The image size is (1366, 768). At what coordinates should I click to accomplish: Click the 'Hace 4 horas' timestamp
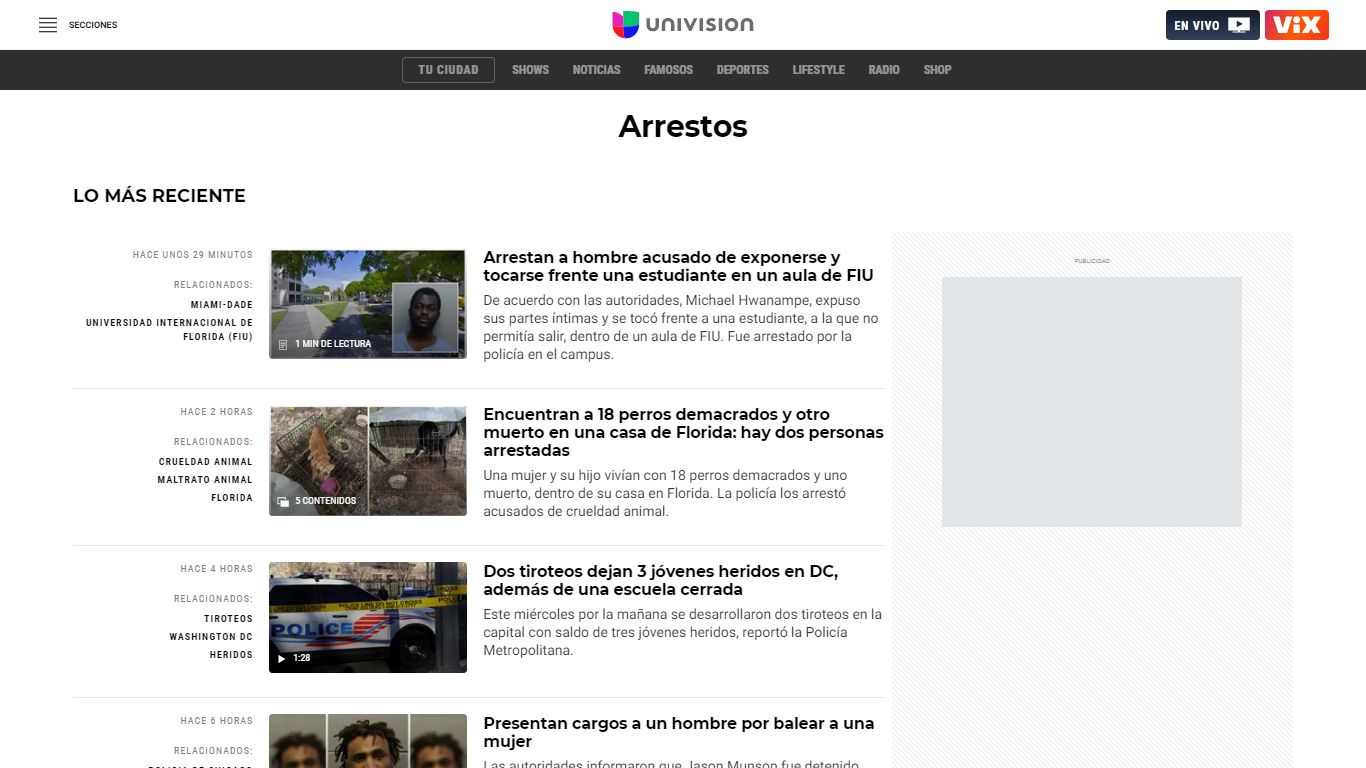pyautogui.click(x=217, y=569)
